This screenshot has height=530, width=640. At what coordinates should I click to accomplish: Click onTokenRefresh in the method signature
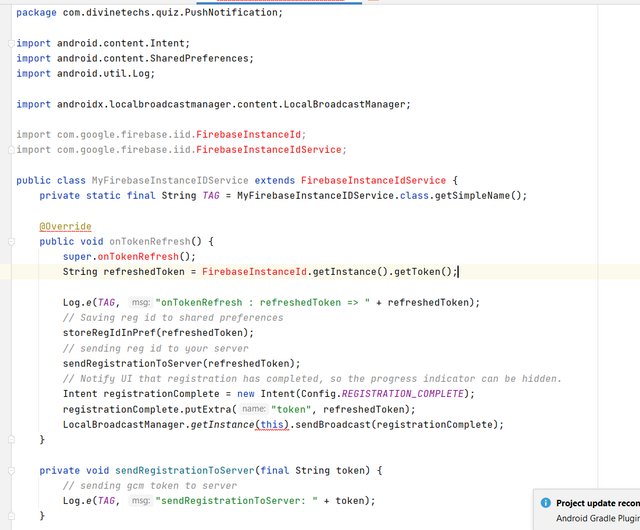(x=149, y=242)
